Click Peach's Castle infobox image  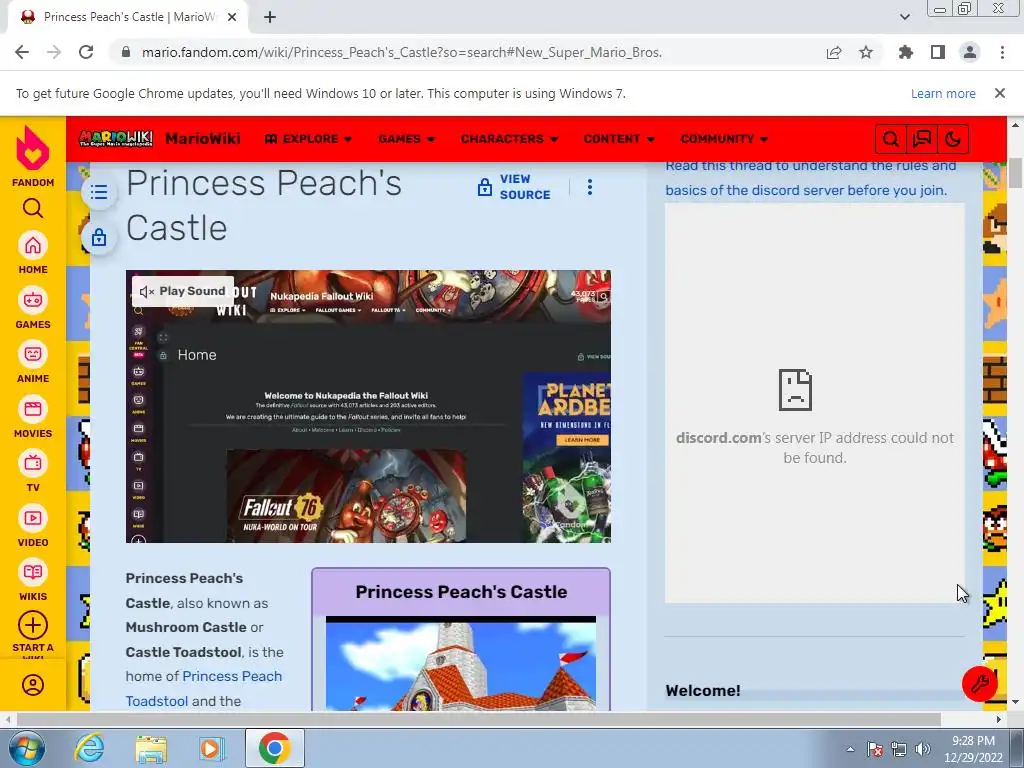461,664
